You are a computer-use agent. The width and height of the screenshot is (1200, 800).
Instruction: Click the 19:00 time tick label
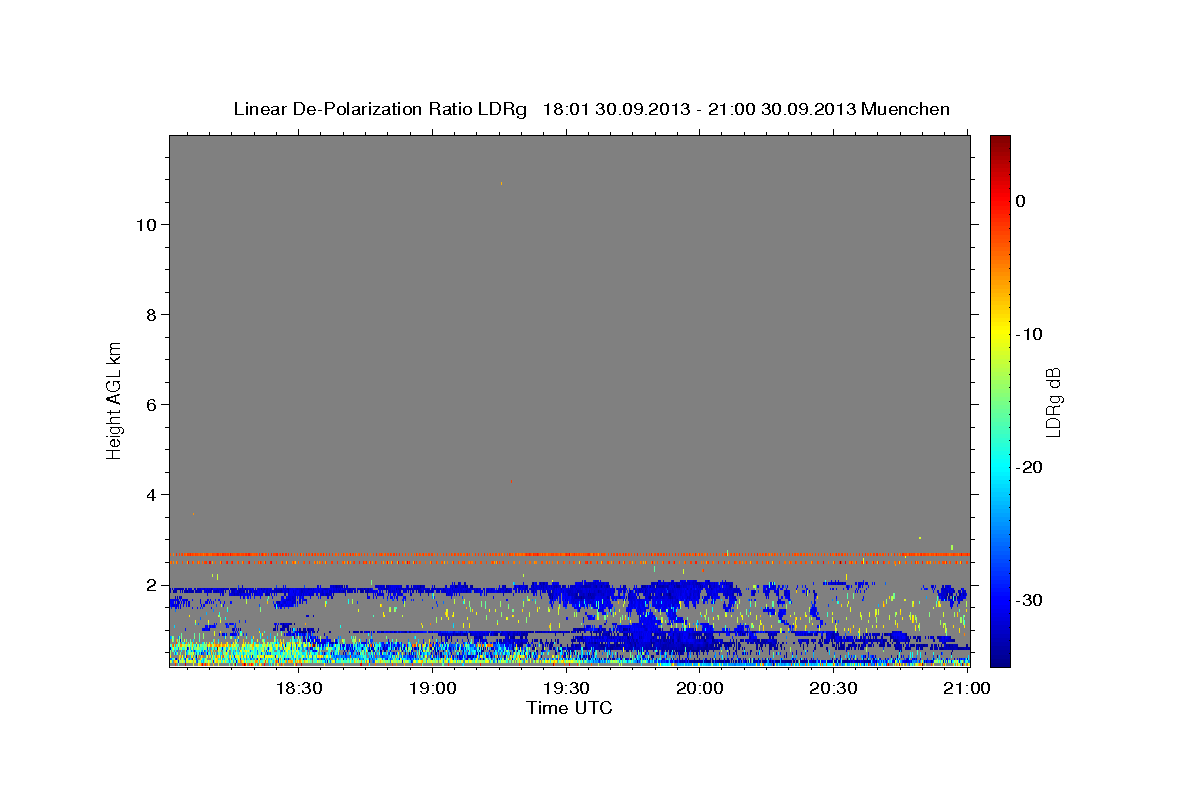point(433,688)
